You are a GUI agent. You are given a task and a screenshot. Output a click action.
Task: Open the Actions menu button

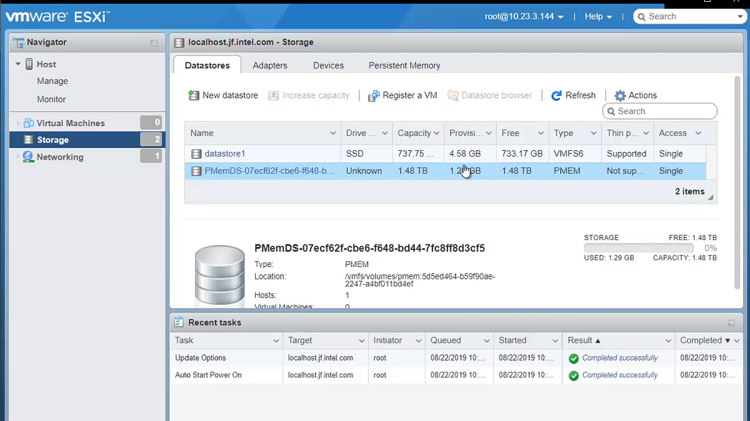point(635,96)
